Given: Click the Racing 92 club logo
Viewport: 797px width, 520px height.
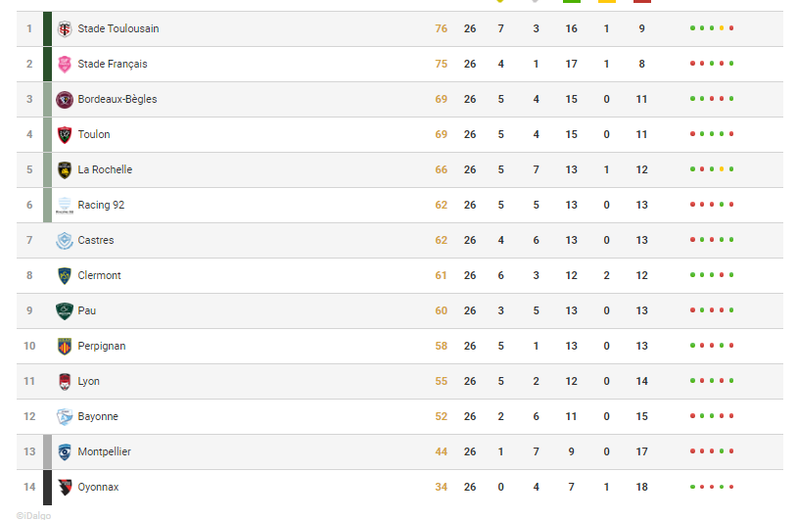Looking at the screenshot, I should point(65,205).
